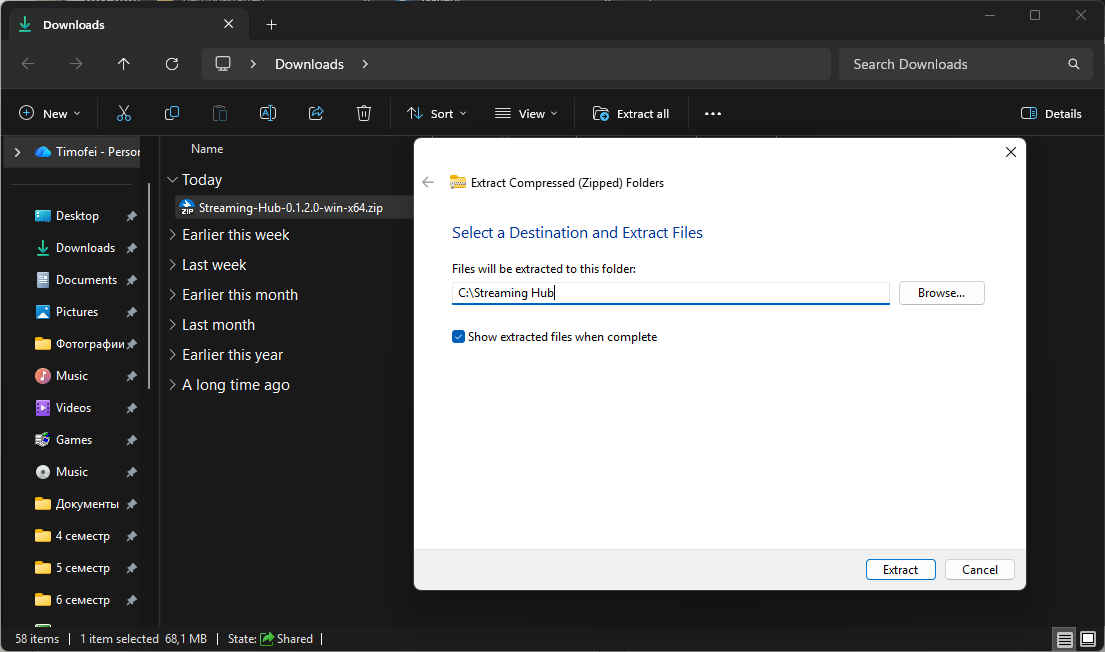Image resolution: width=1105 pixels, height=652 pixels.
Task: Open the New dropdown menu
Action: [x=49, y=113]
